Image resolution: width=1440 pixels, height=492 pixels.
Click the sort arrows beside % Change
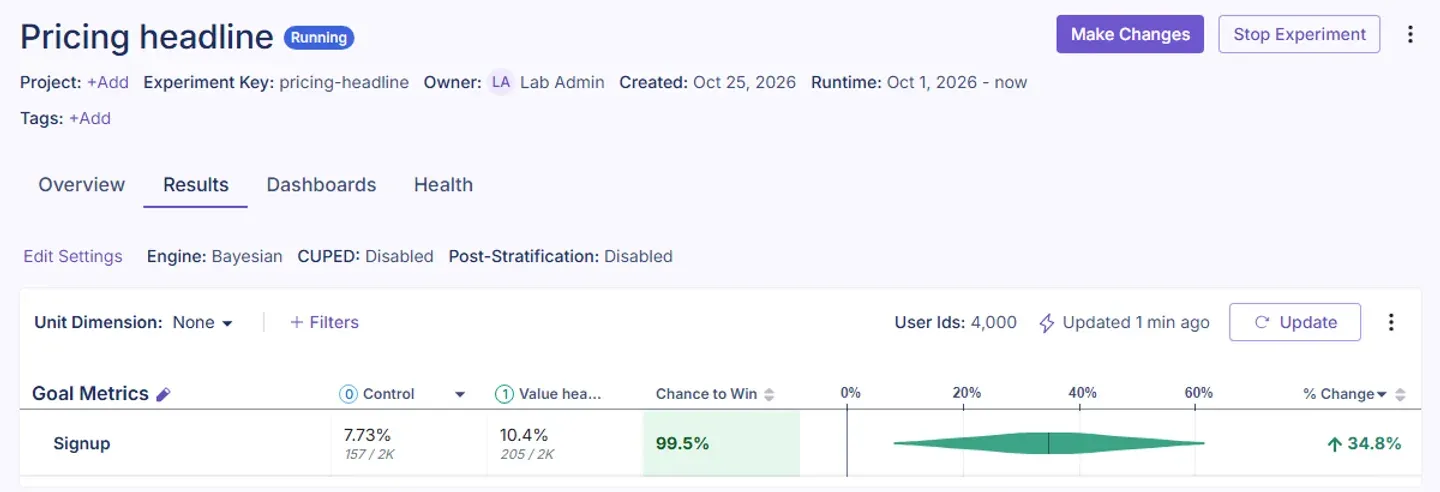click(1400, 394)
